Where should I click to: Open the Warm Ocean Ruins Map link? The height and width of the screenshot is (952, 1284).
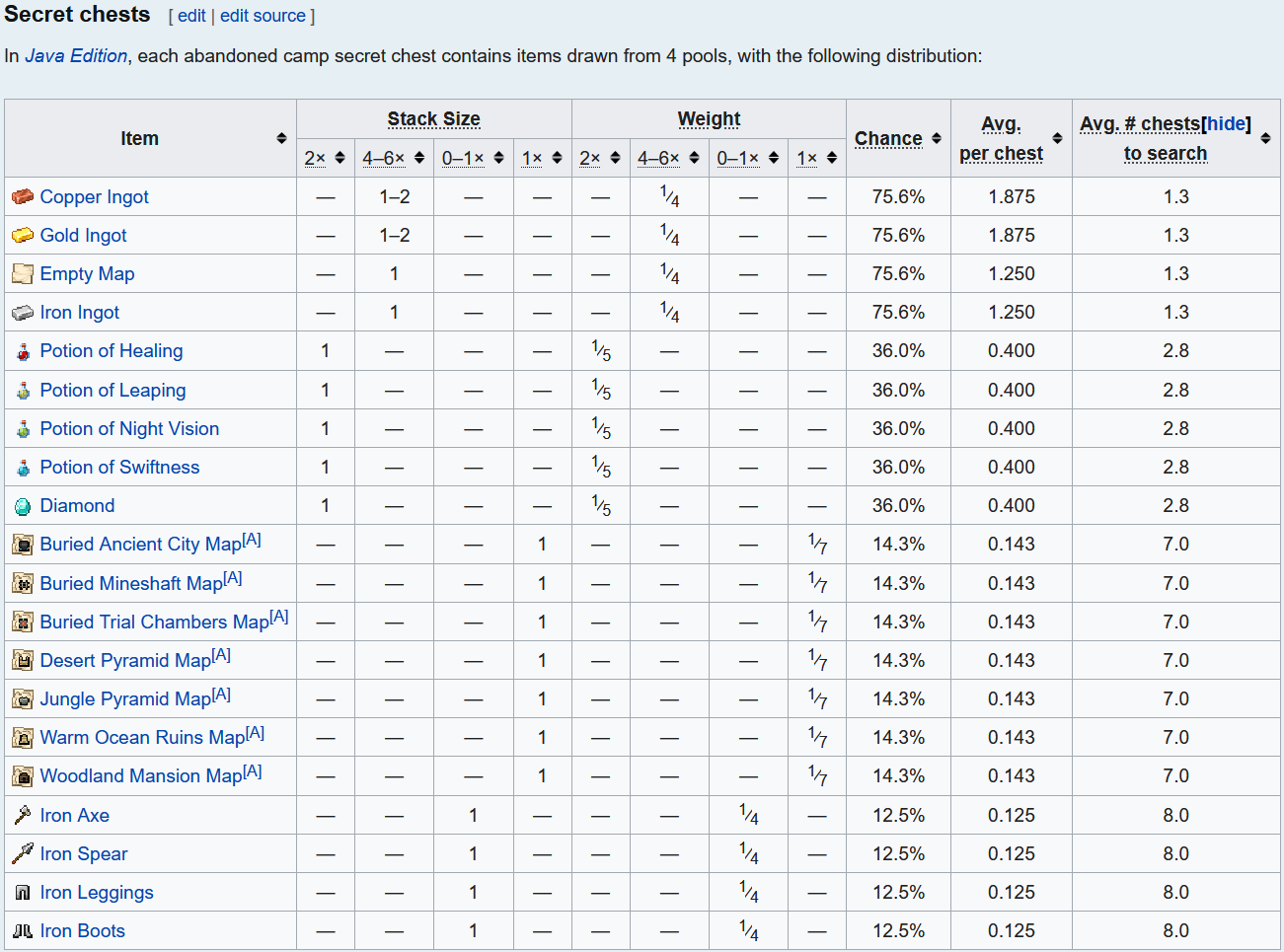point(142,738)
